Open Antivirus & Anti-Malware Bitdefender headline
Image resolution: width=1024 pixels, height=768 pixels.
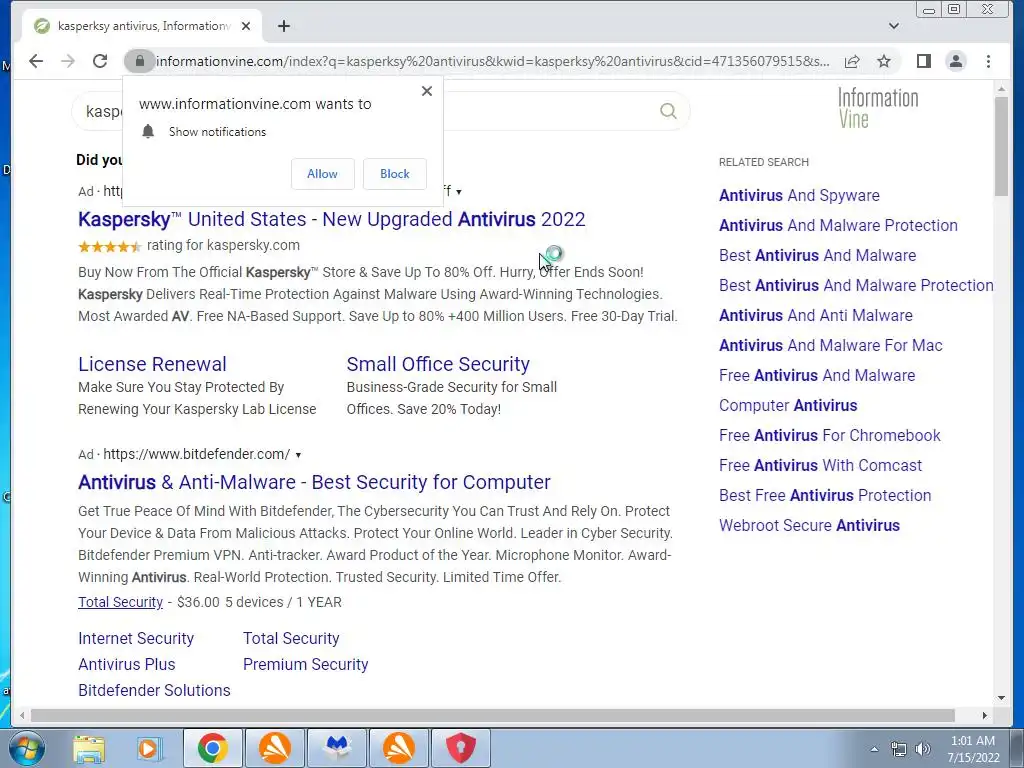[x=314, y=482]
